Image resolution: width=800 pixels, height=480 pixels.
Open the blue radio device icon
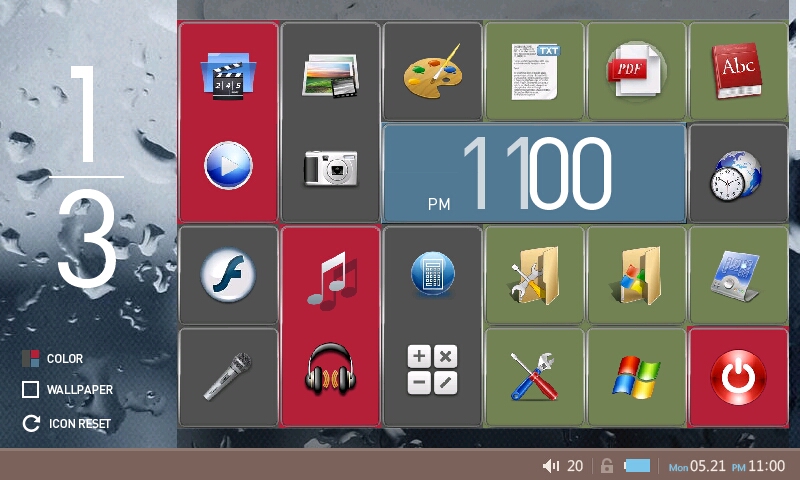(736, 276)
